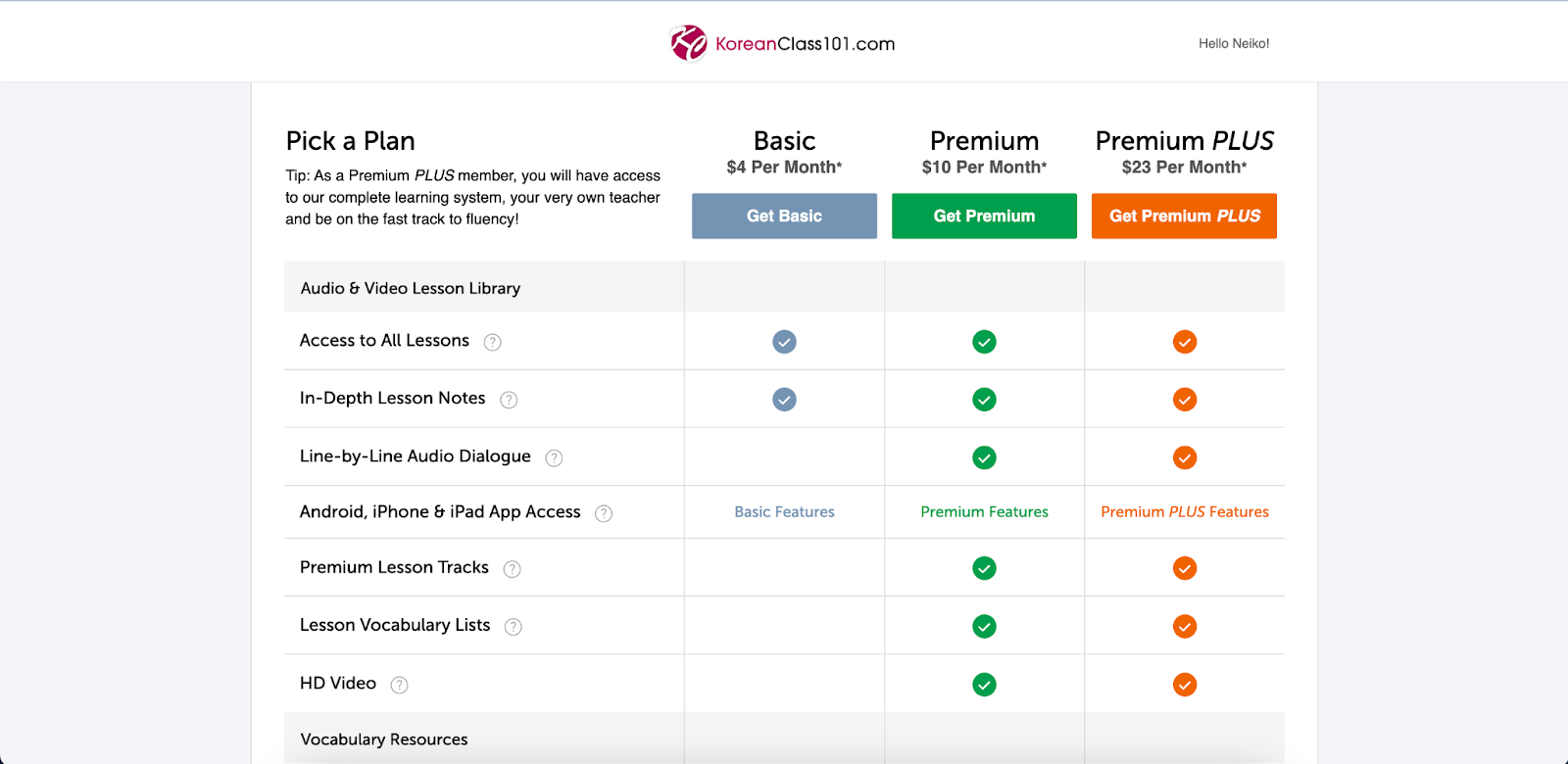Screen dimensions: 1568x764
Task: Click the $23 Per Month price
Action: (x=1184, y=167)
